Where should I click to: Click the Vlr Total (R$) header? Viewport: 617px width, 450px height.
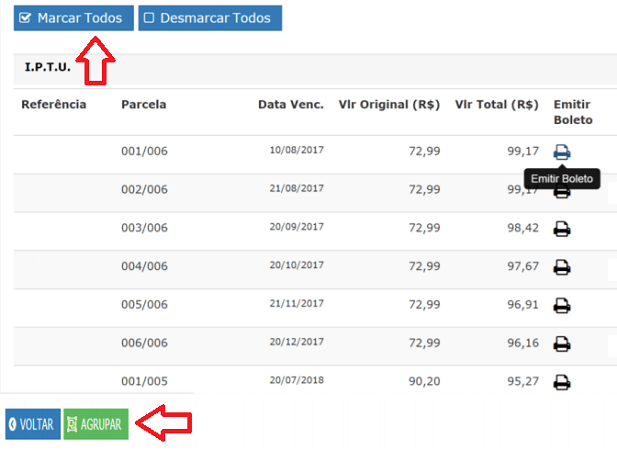(496, 104)
